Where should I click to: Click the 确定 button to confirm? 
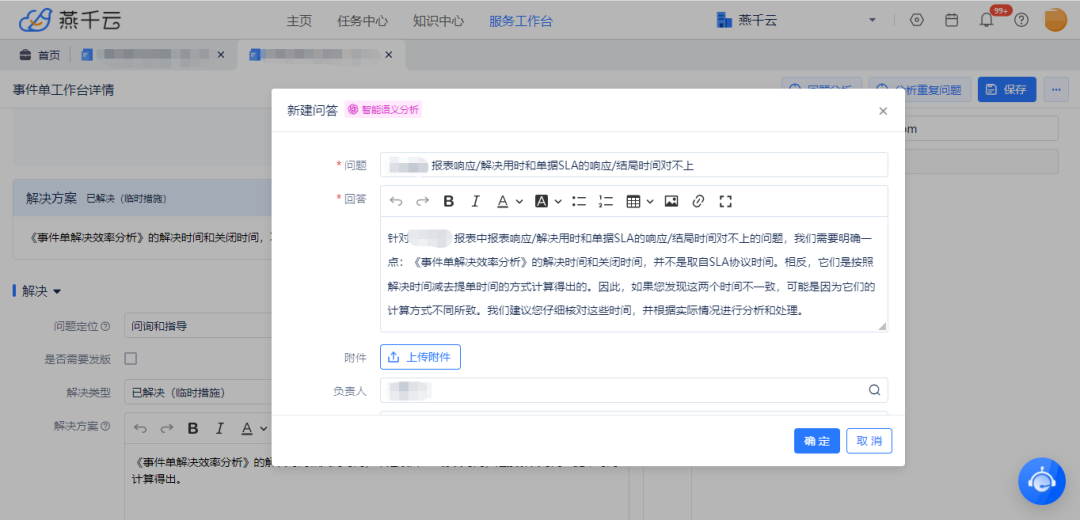point(816,441)
